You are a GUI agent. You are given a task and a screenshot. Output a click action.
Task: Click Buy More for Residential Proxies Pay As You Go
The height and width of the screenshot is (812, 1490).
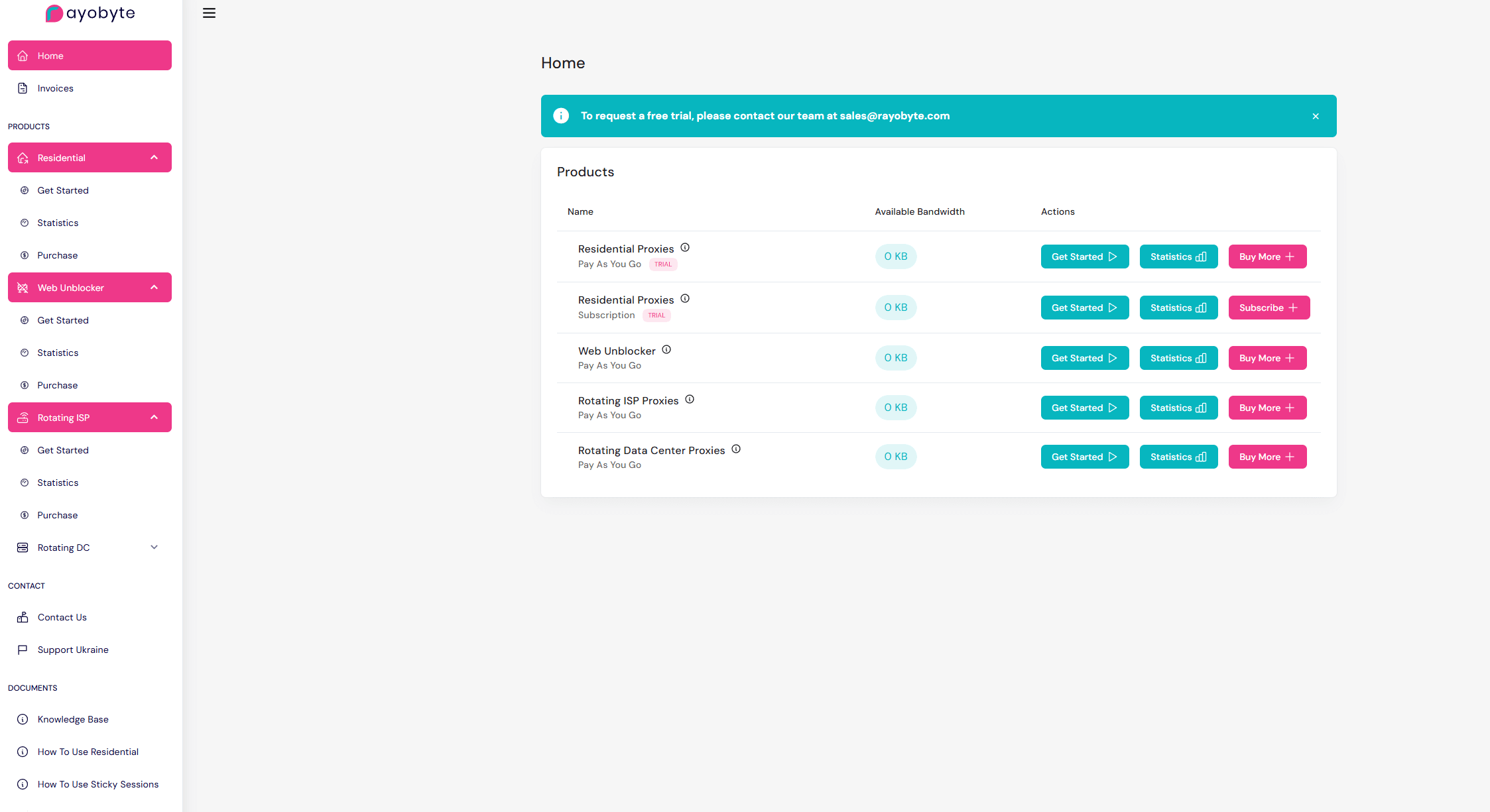(1268, 257)
